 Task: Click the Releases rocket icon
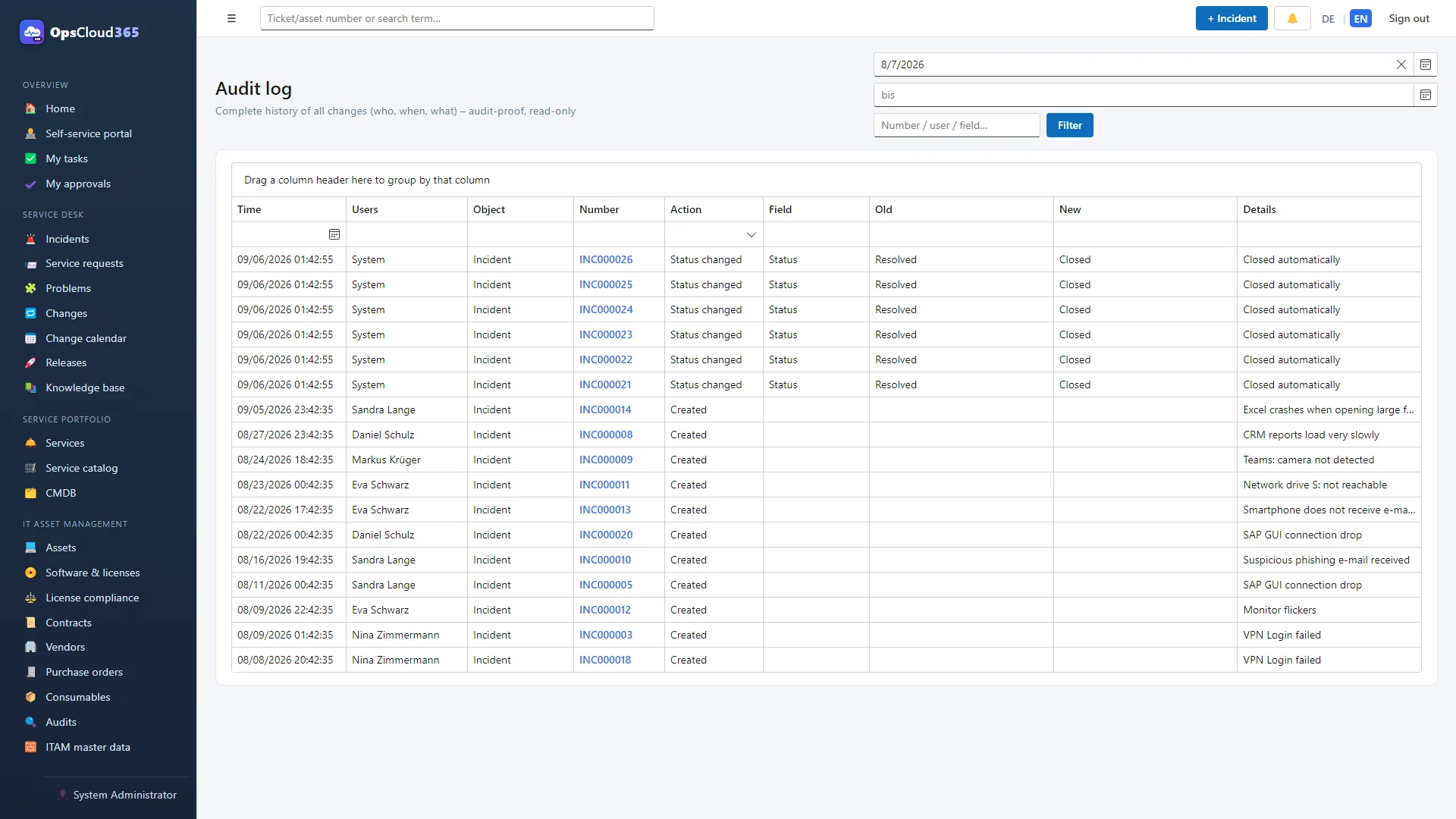click(x=30, y=362)
